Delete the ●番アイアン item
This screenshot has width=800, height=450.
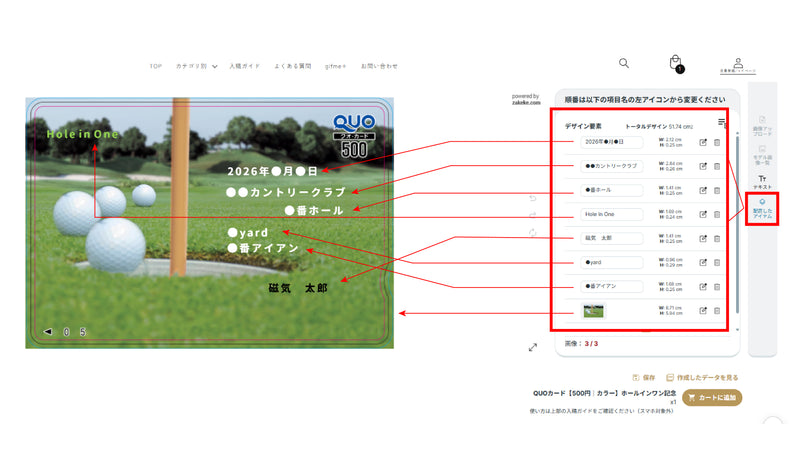coord(717,287)
